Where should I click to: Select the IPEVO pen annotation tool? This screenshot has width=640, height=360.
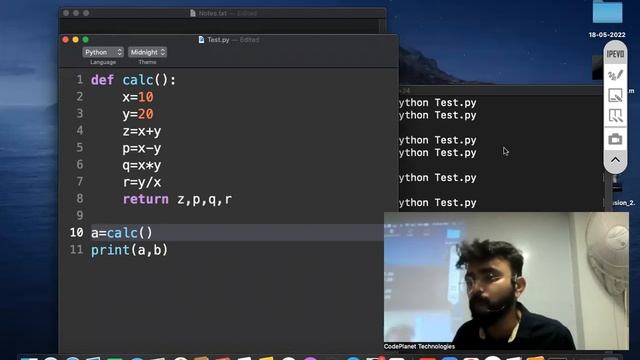point(615,75)
